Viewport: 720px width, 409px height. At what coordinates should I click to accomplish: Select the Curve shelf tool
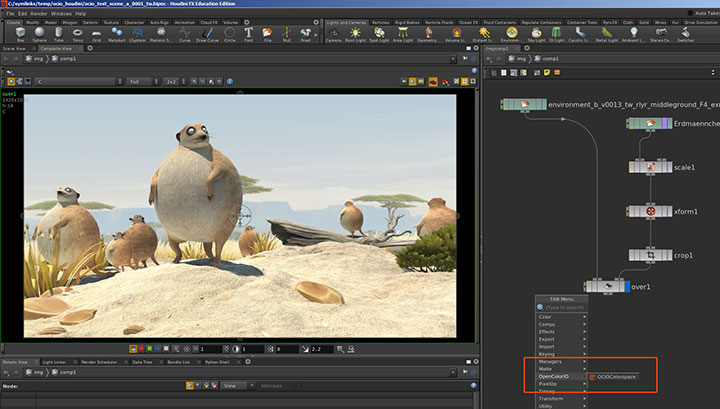[185, 34]
